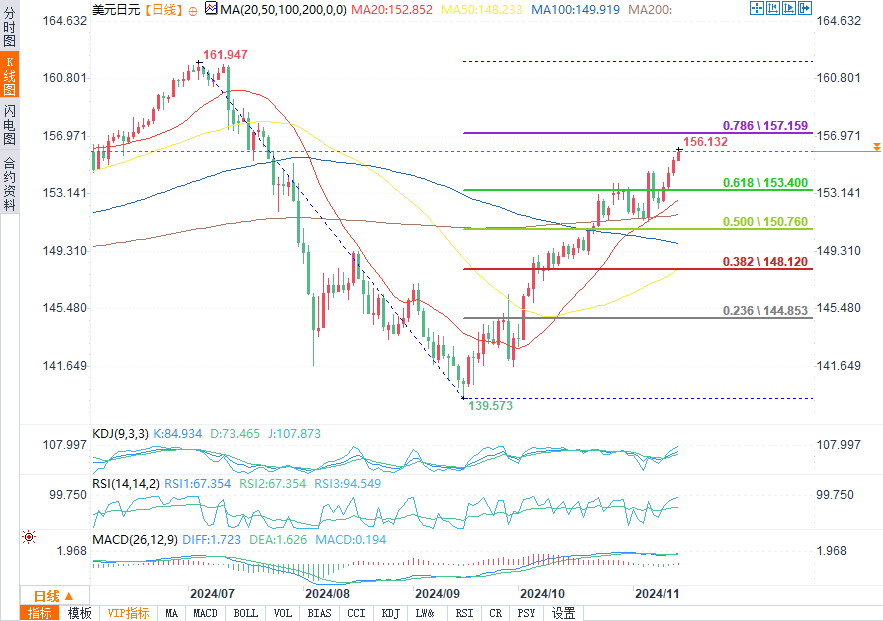Click the 0.382 \ 148.120 Fibonacci label
The width and height of the screenshot is (883, 621).
click(765, 262)
